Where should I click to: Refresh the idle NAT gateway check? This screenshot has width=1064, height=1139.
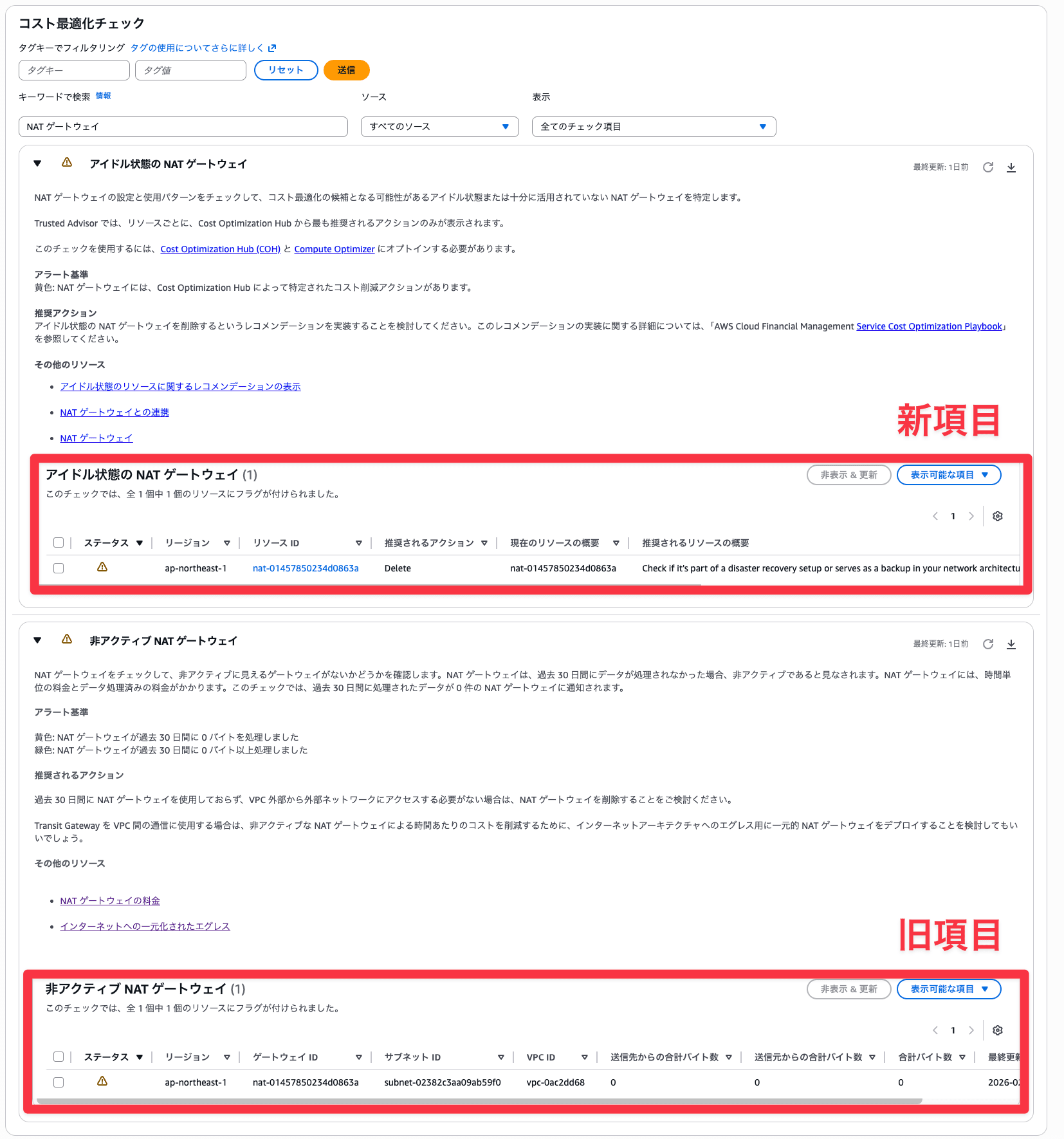[988, 167]
